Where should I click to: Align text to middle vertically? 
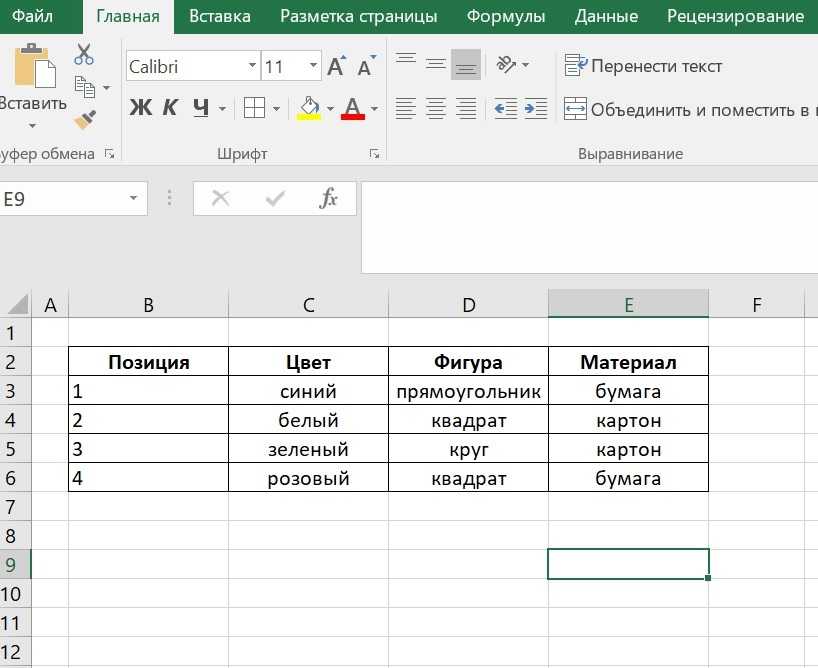tap(436, 65)
